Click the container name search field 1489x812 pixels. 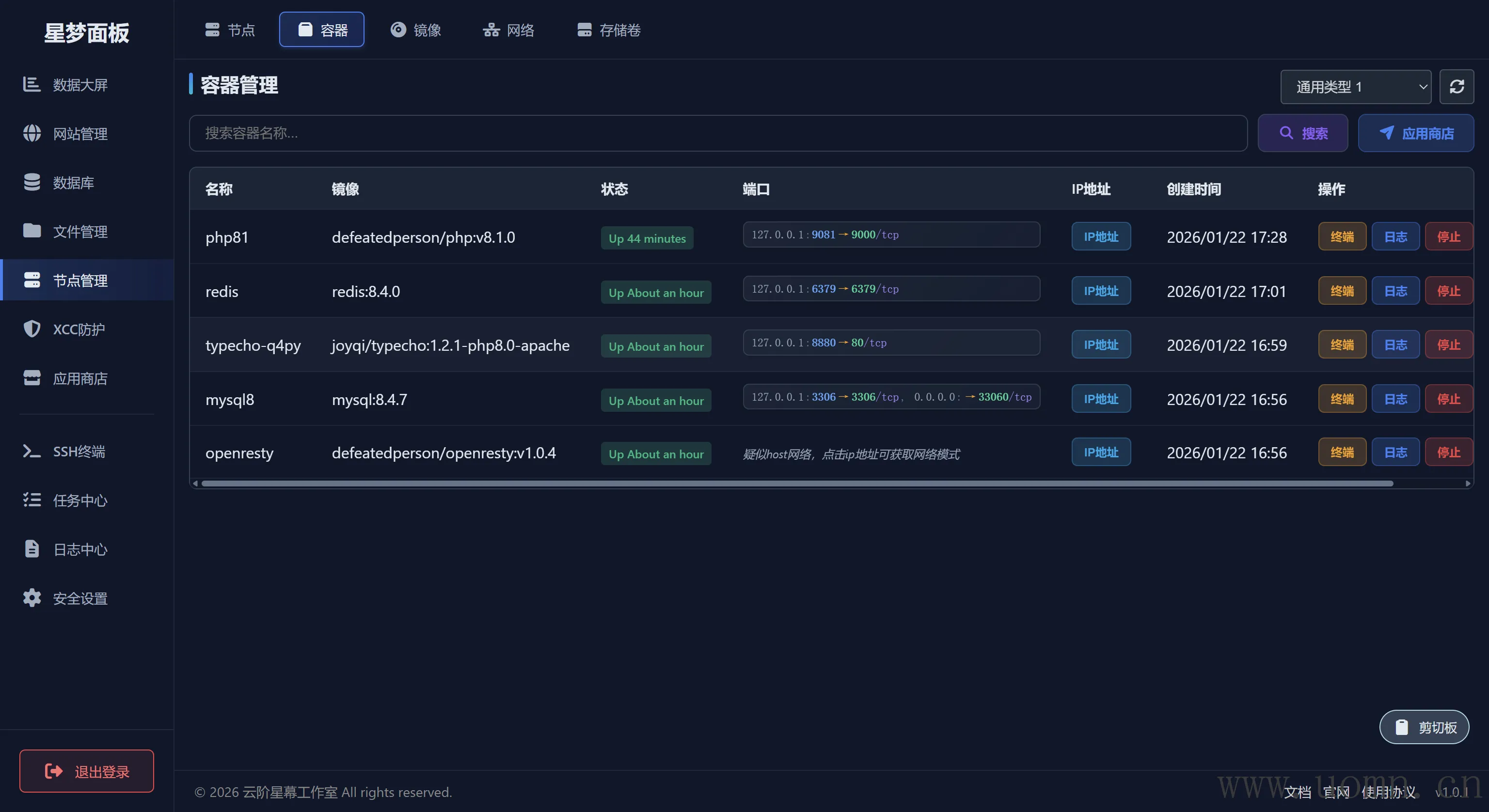coord(717,134)
